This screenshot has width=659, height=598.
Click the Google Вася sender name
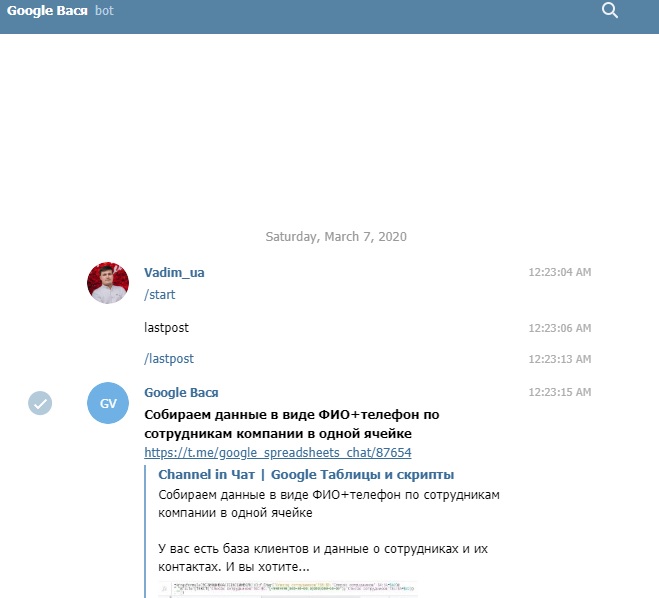click(181, 393)
